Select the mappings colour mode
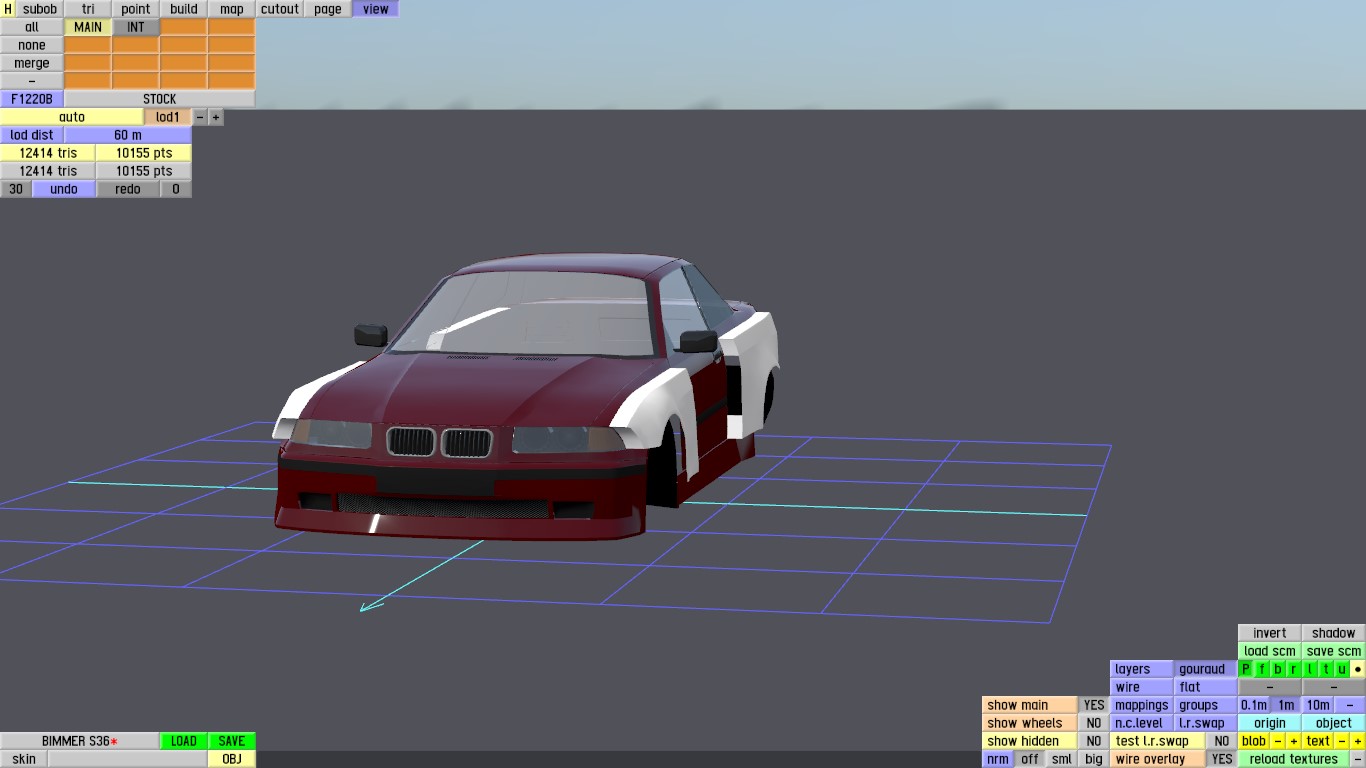The height and width of the screenshot is (768, 1366). pos(1141,705)
